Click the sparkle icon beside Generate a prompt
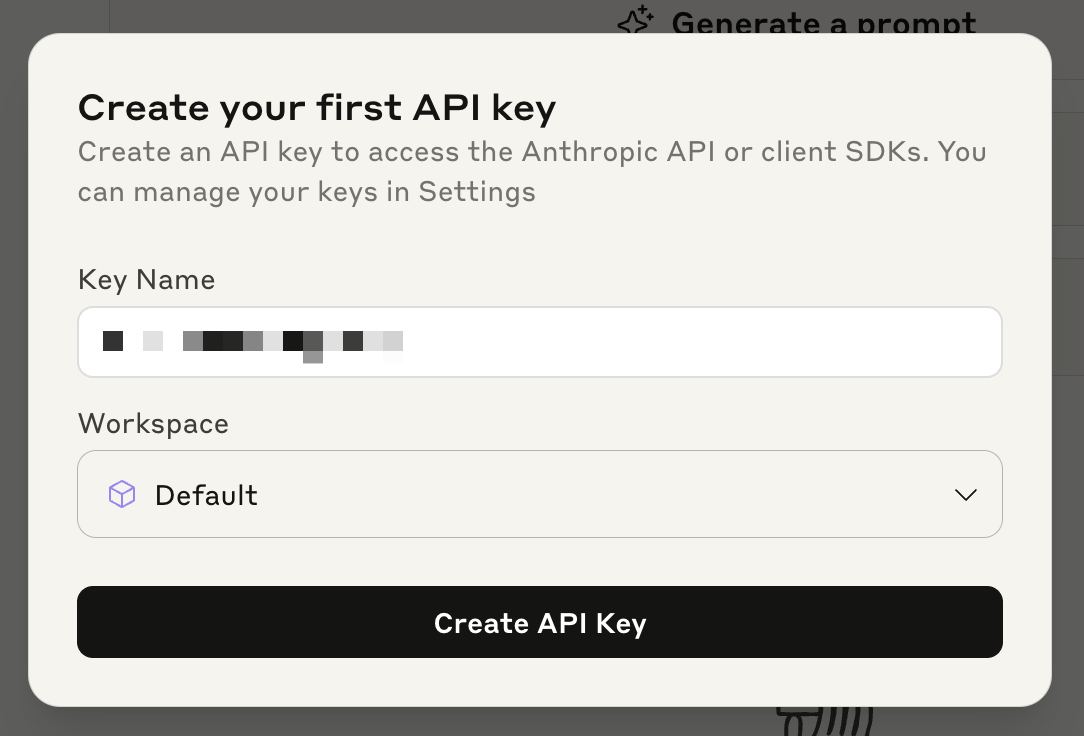Viewport: 1084px width, 736px height. click(635, 21)
